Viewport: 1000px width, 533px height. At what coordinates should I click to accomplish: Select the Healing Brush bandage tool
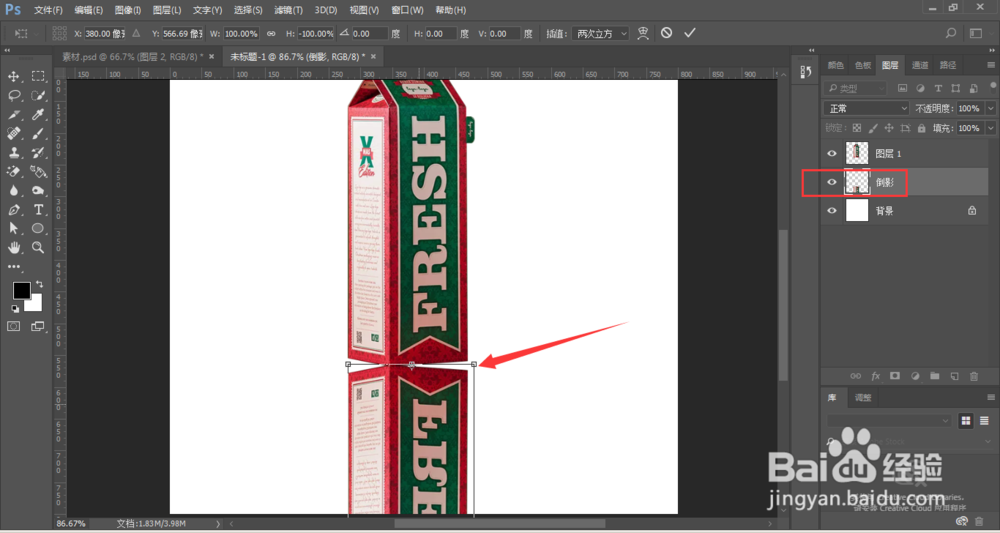[x=13, y=134]
